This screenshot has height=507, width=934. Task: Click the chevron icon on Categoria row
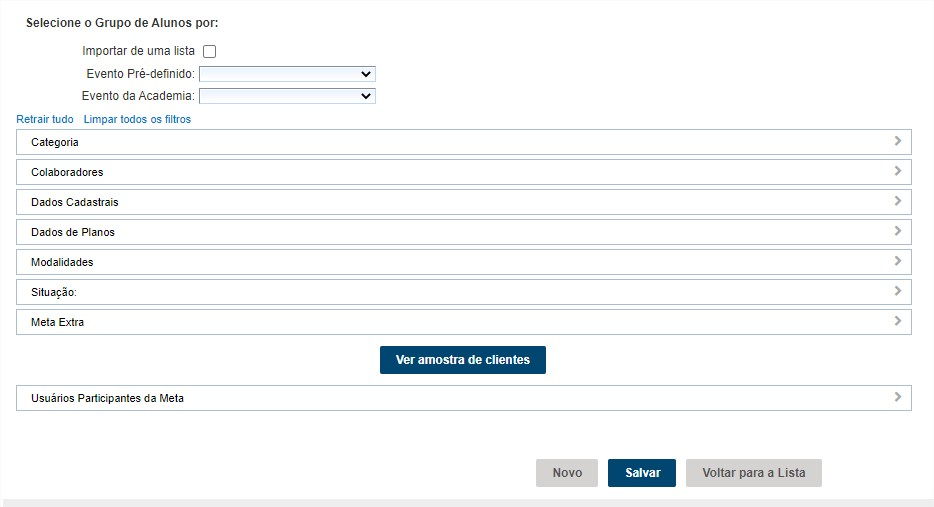coord(898,142)
